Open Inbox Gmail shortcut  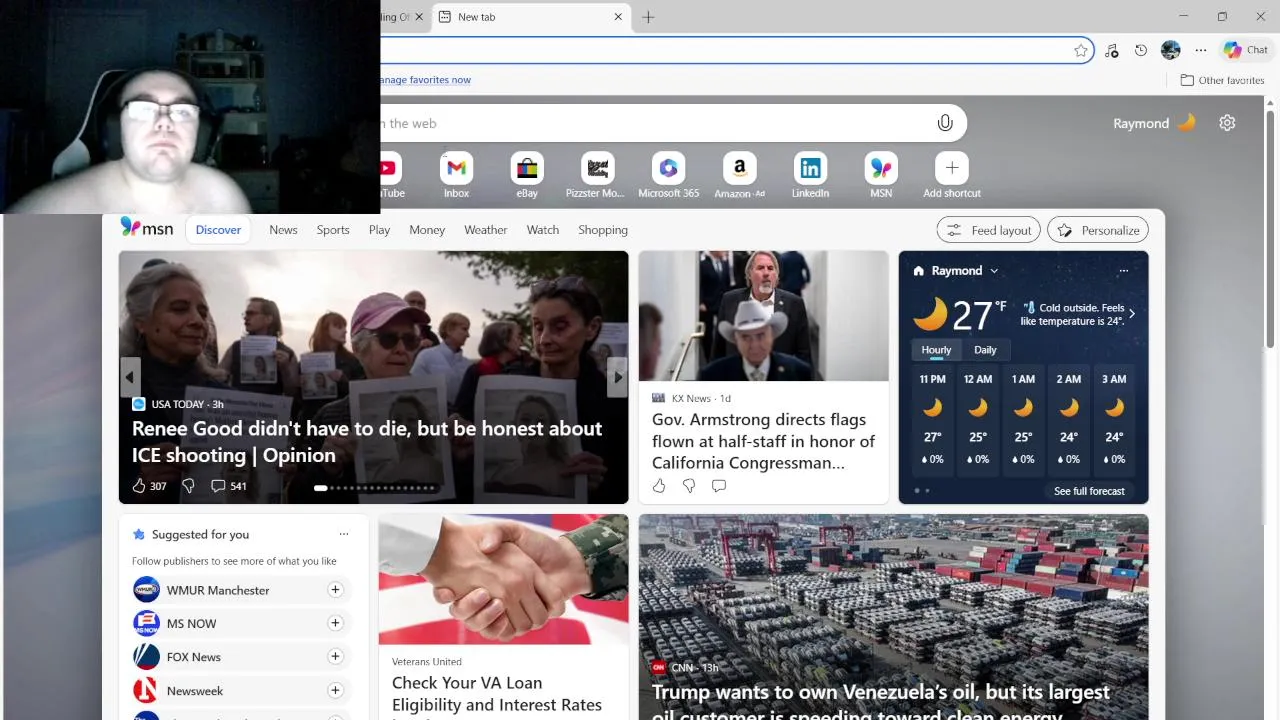coord(456,175)
